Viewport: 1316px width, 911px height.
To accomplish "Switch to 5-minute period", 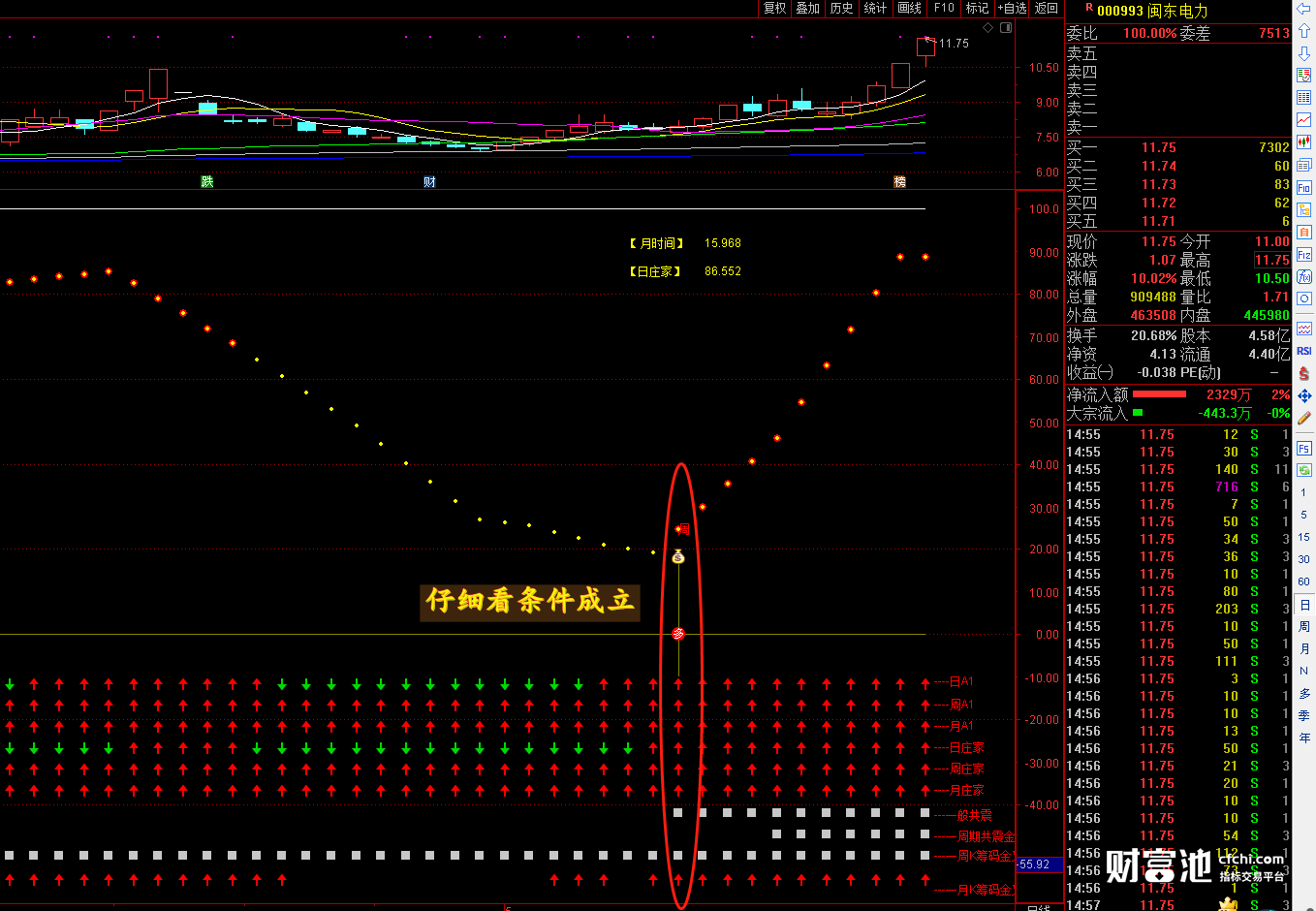I will pyautogui.click(x=1304, y=515).
